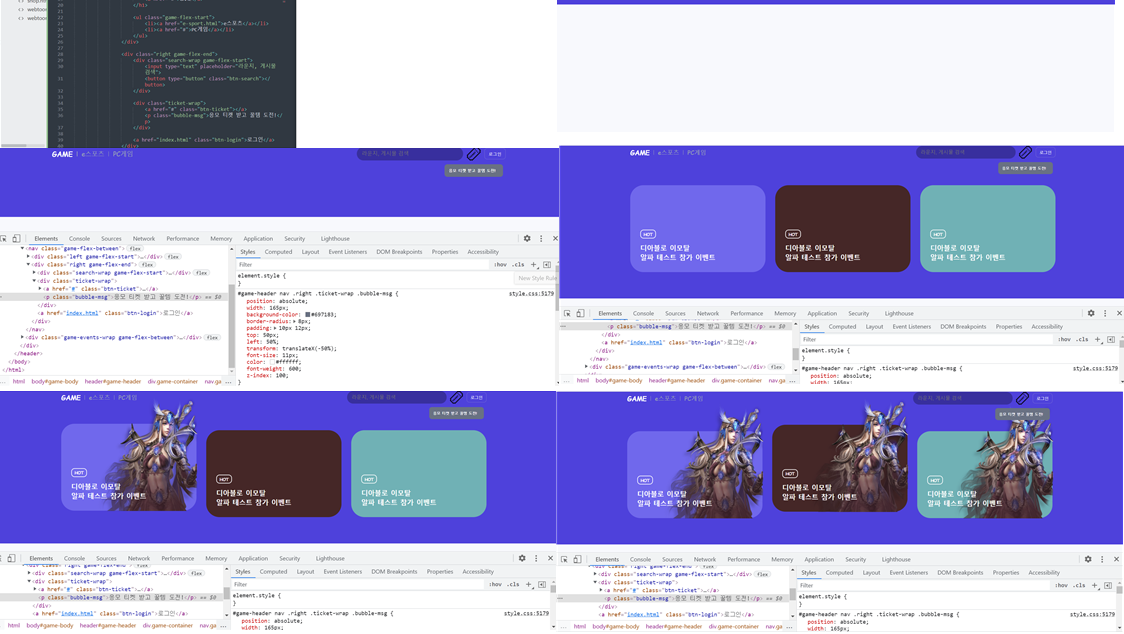Toggle .cls class editor in no-cards screenshot
The width and height of the screenshot is (1124, 634).
pyautogui.click(x=518, y=265)
